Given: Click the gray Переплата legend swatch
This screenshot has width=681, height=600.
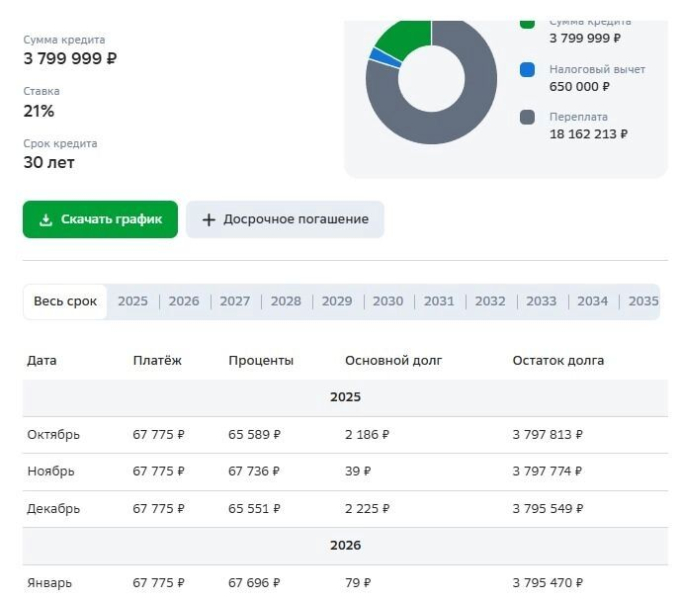Looking at the screenshot, I should [x=527, y=118].
